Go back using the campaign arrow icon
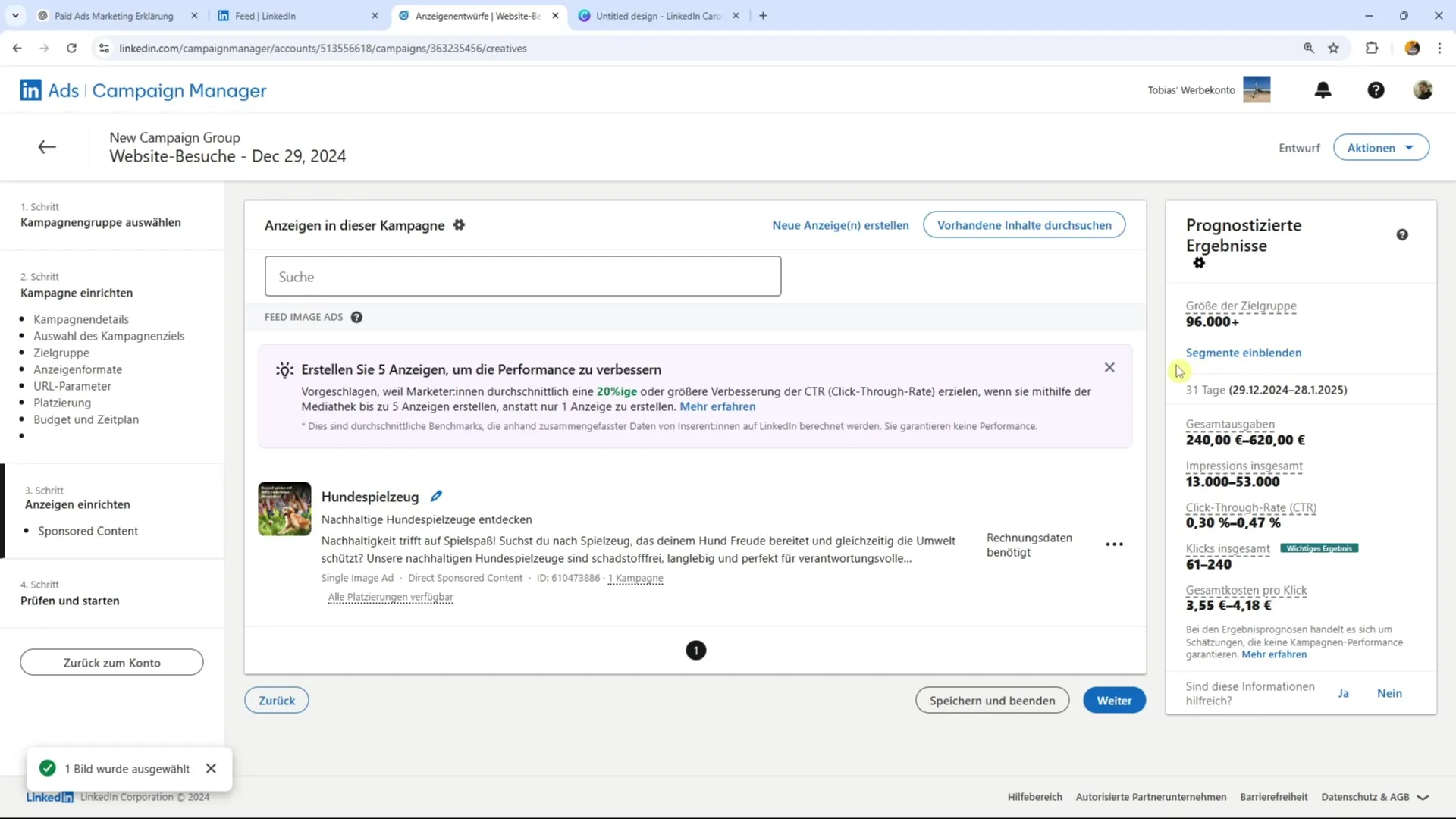 pos(47,147)
